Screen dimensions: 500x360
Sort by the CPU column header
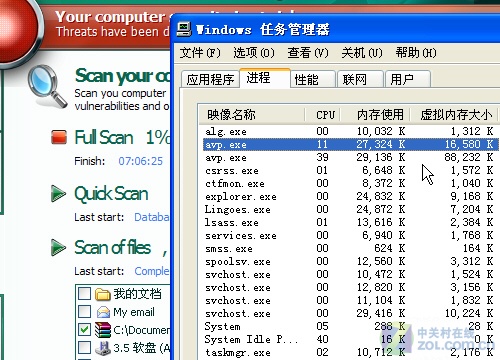[323, 115]
